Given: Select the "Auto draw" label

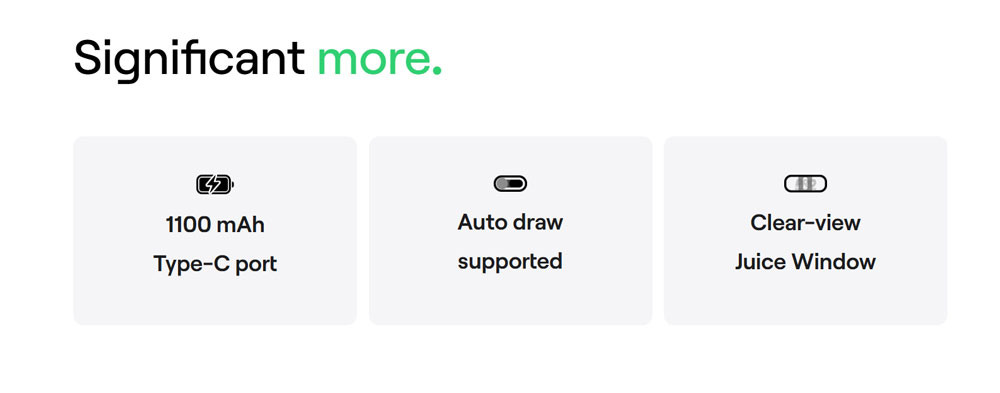Looking at the screenshot, I should (x=510, y=222).
